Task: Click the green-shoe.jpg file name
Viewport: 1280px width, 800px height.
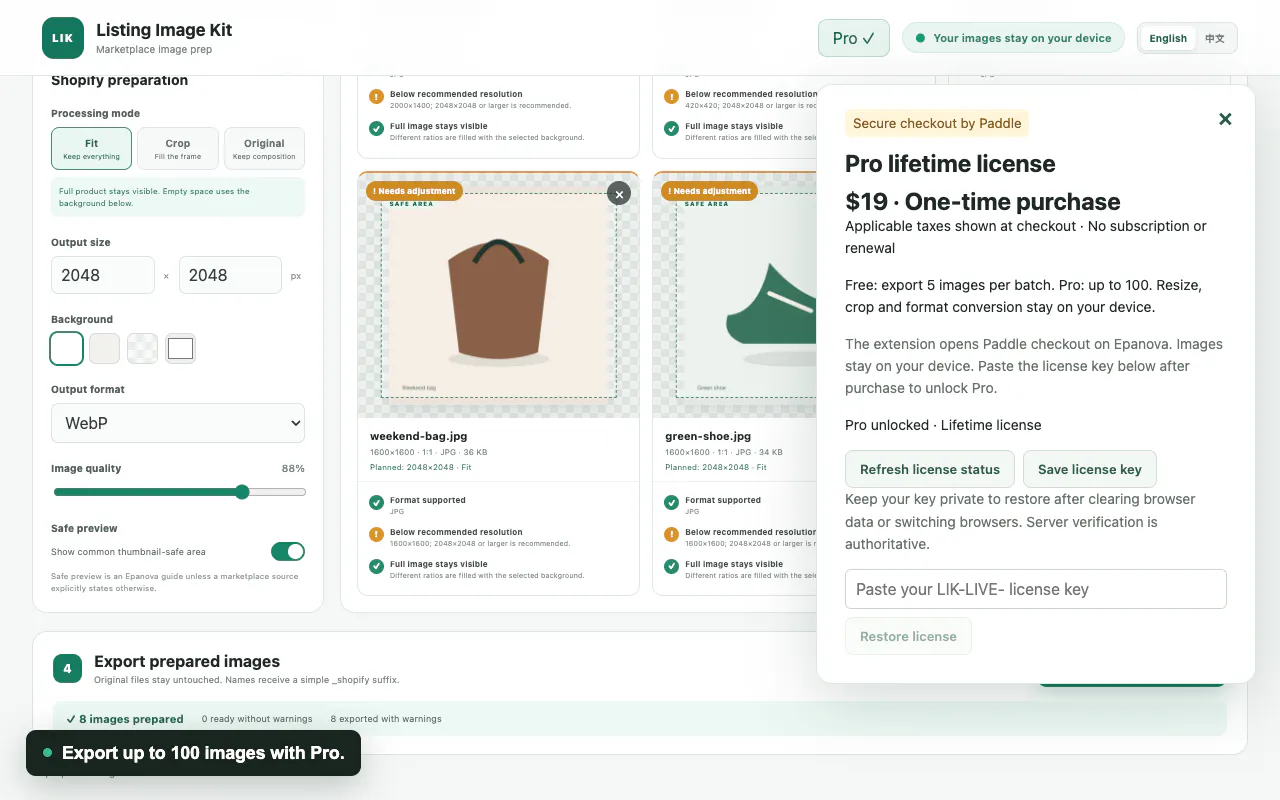Action: click(x=708, y=436)
